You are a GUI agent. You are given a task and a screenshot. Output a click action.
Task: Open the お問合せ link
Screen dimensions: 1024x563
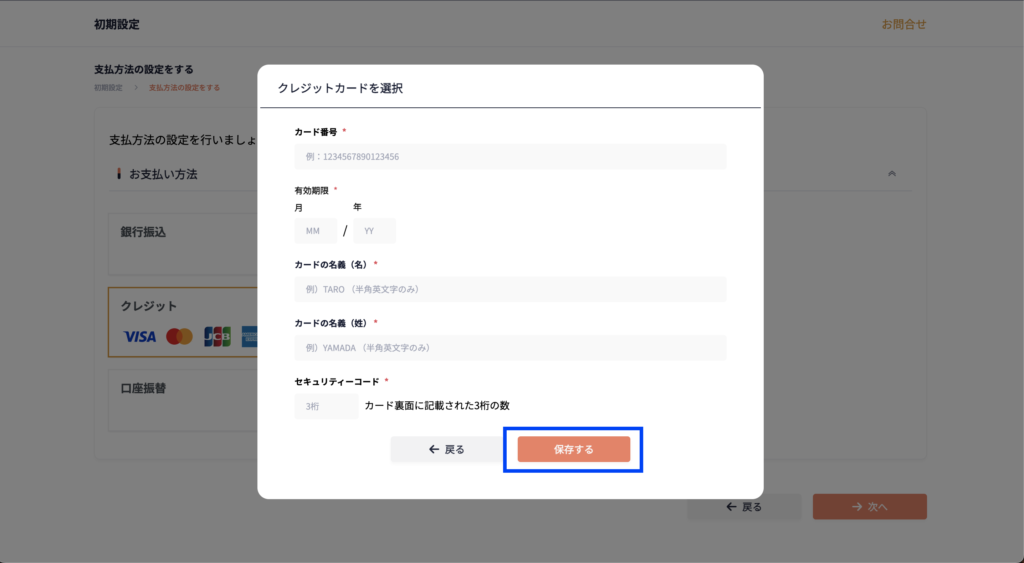click(x=903, y=24)
